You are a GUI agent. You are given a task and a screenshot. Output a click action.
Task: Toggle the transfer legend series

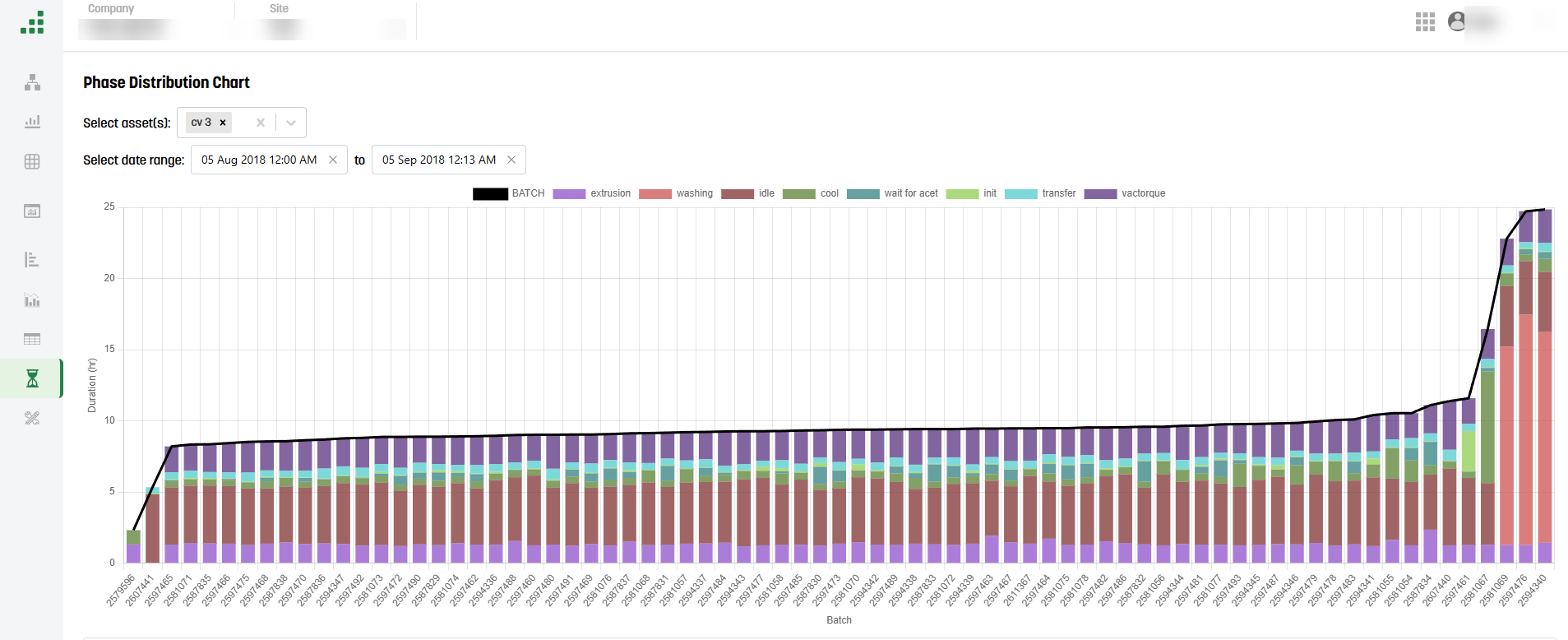(x=1040, y=193)
